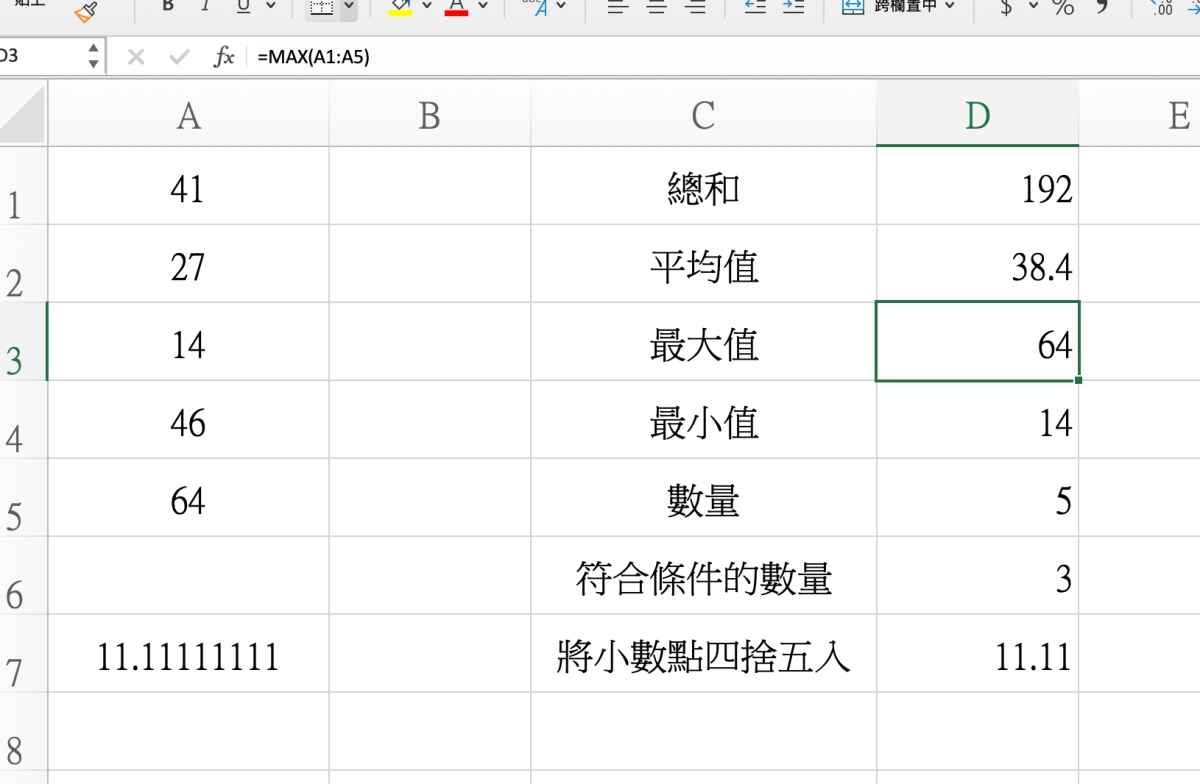Select cell D5 showing 5
Viewport: 1200px width, 784px height.
[x=978, y=498]
